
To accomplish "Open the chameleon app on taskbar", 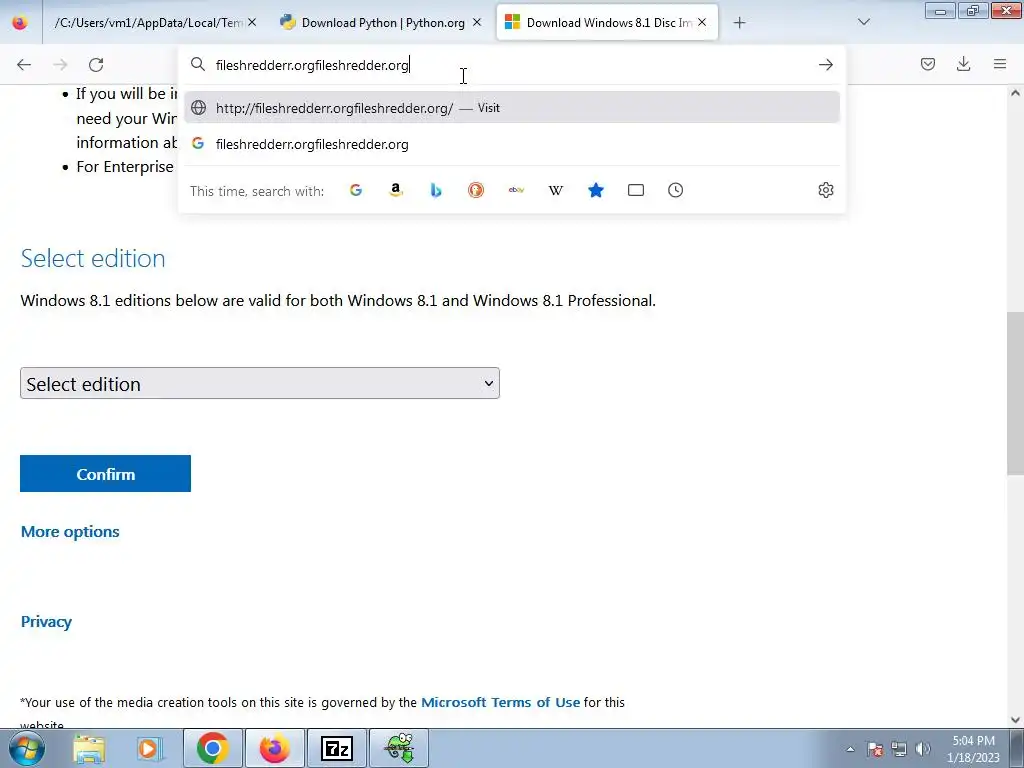I will click(x=399, y=748).
